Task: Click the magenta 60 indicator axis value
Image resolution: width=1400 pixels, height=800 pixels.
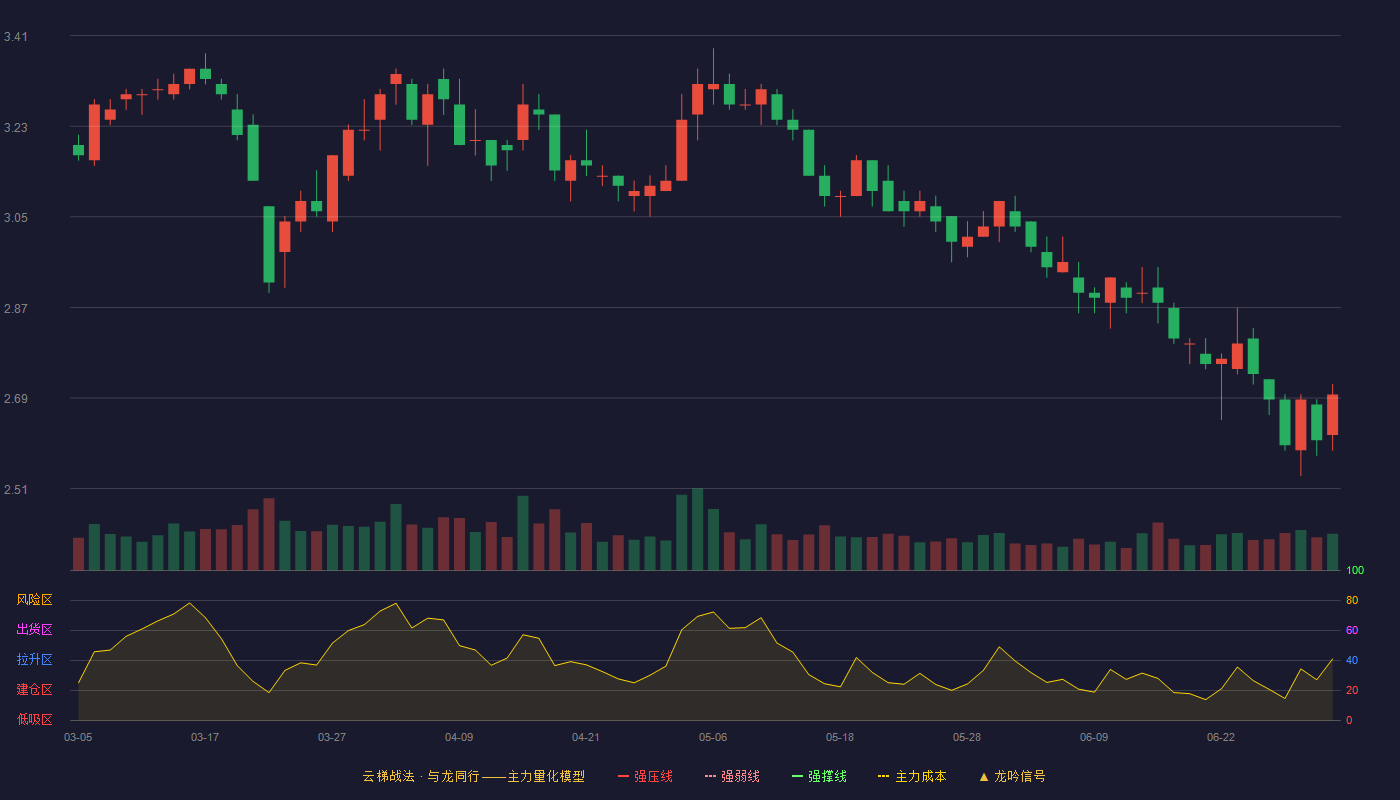Action: pyautogui.click(x=1352, y=630)
